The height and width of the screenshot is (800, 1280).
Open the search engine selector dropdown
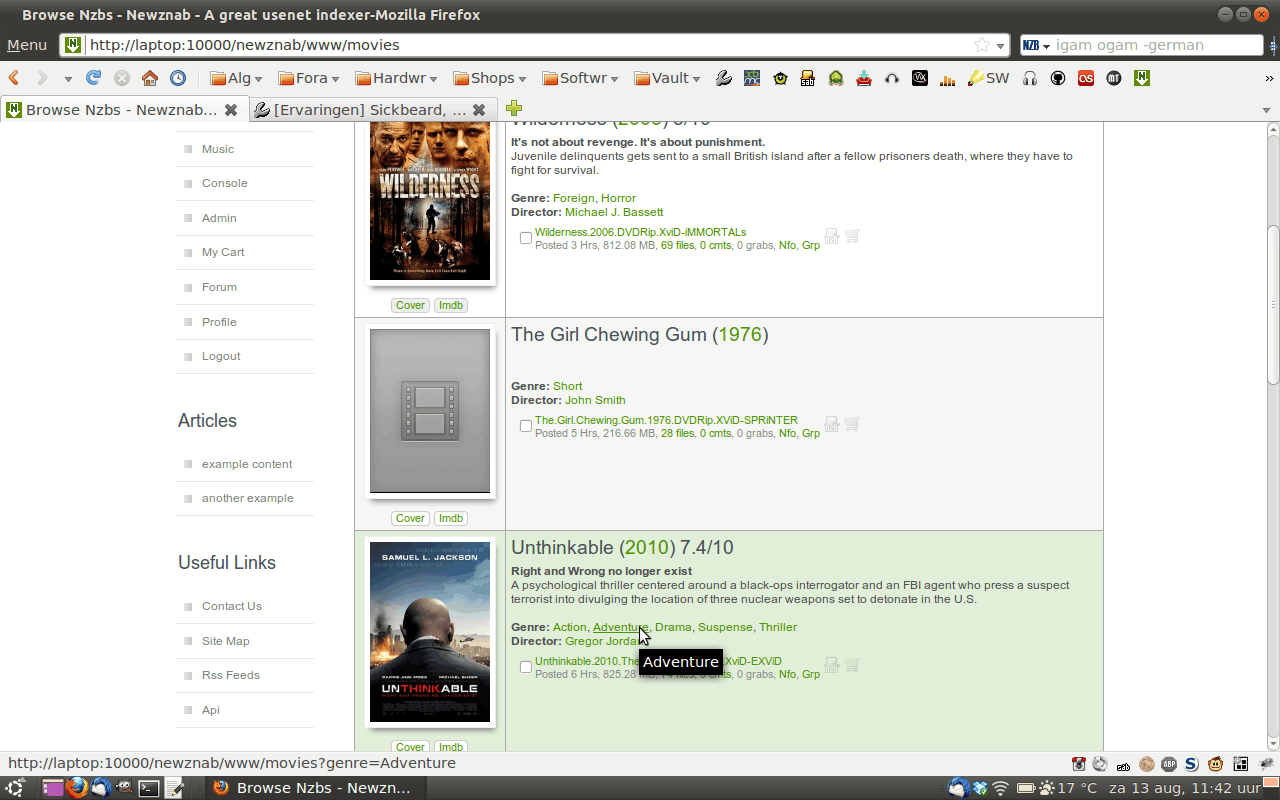[x=1036, y=45]
